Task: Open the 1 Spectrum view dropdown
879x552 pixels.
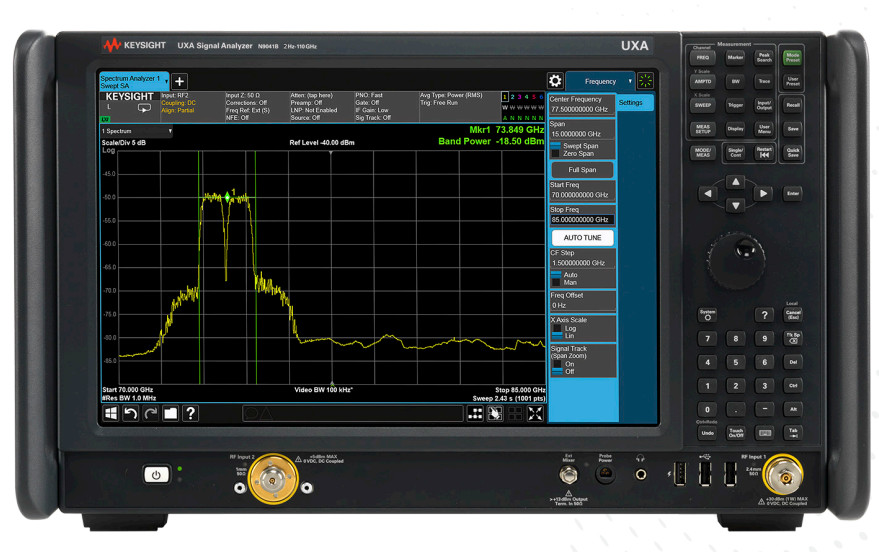Action: pos(136,131)
